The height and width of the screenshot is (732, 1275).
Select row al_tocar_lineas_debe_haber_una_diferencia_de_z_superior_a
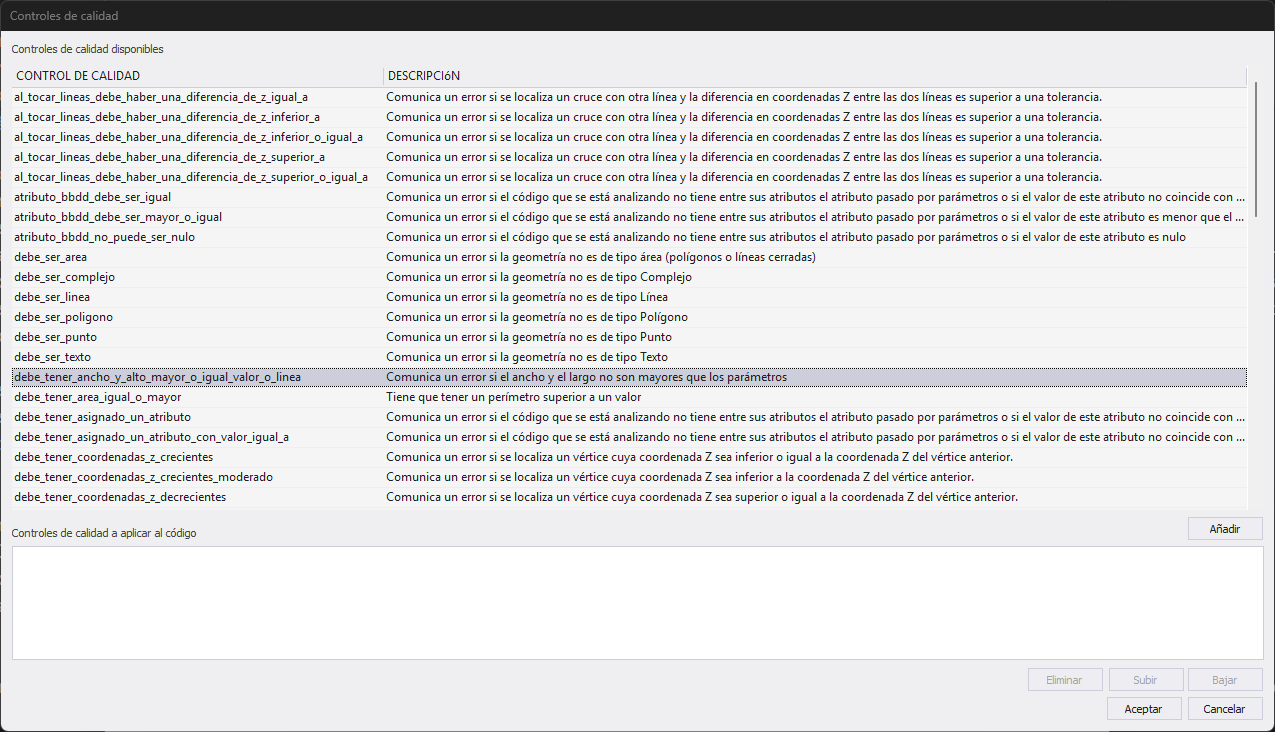pyautogui.click(x=629, y=157)
